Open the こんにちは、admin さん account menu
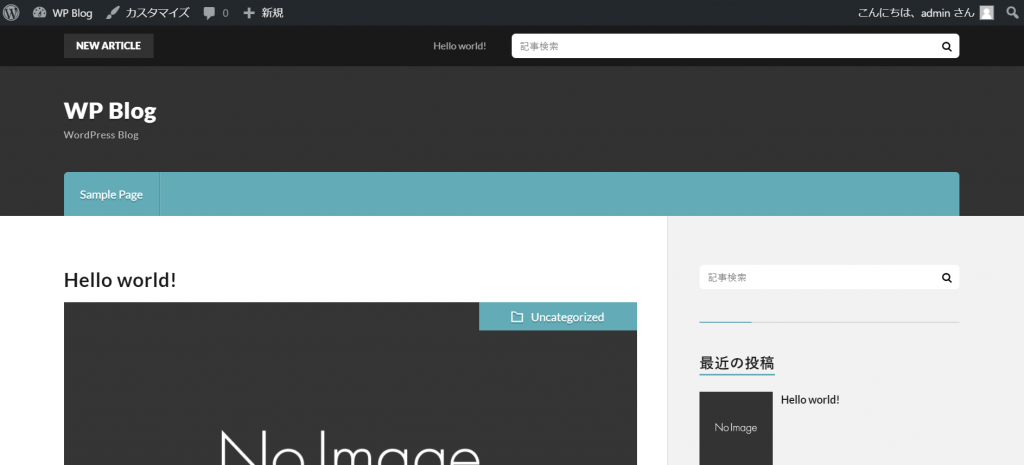Screen dimensions: 1024x465 (x=916, y=13)
